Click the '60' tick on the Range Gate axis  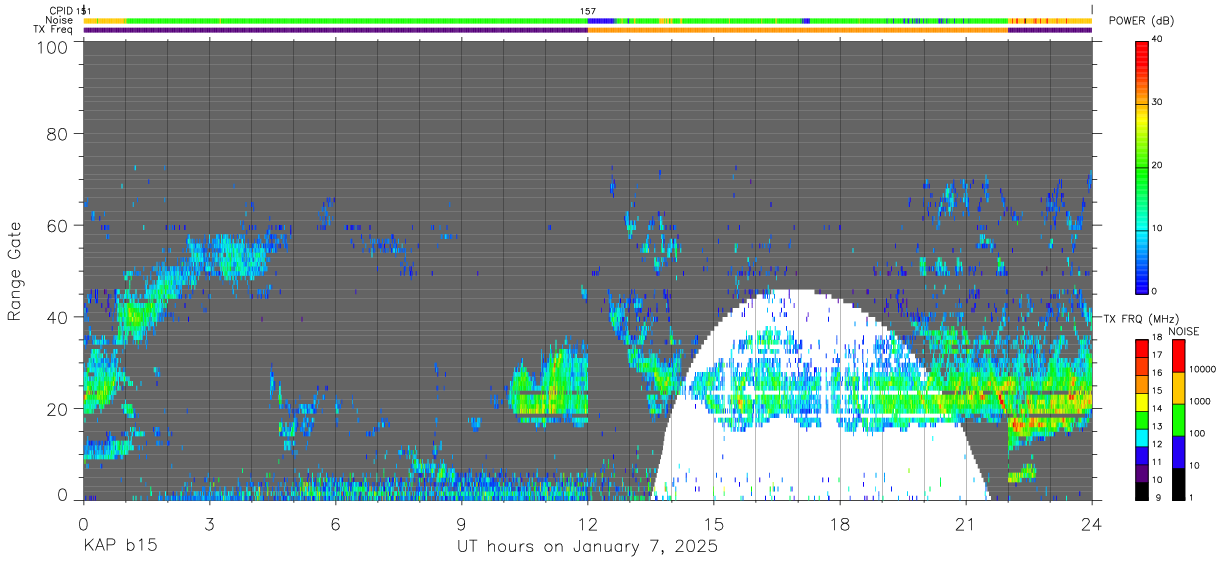[57, 225]
